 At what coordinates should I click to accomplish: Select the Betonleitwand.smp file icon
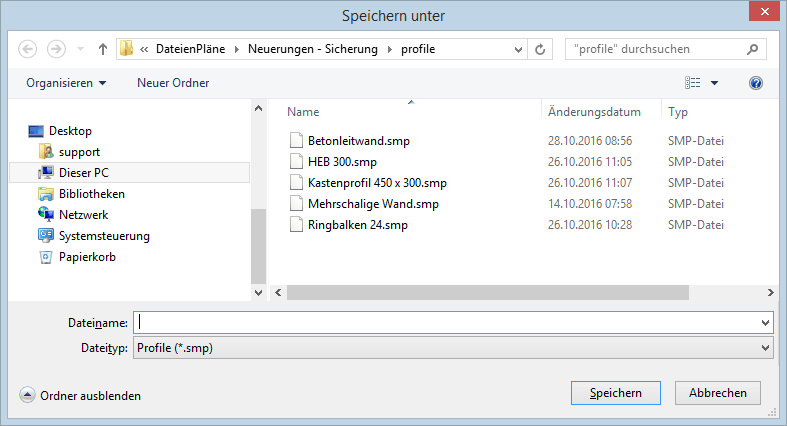point(296,140)
